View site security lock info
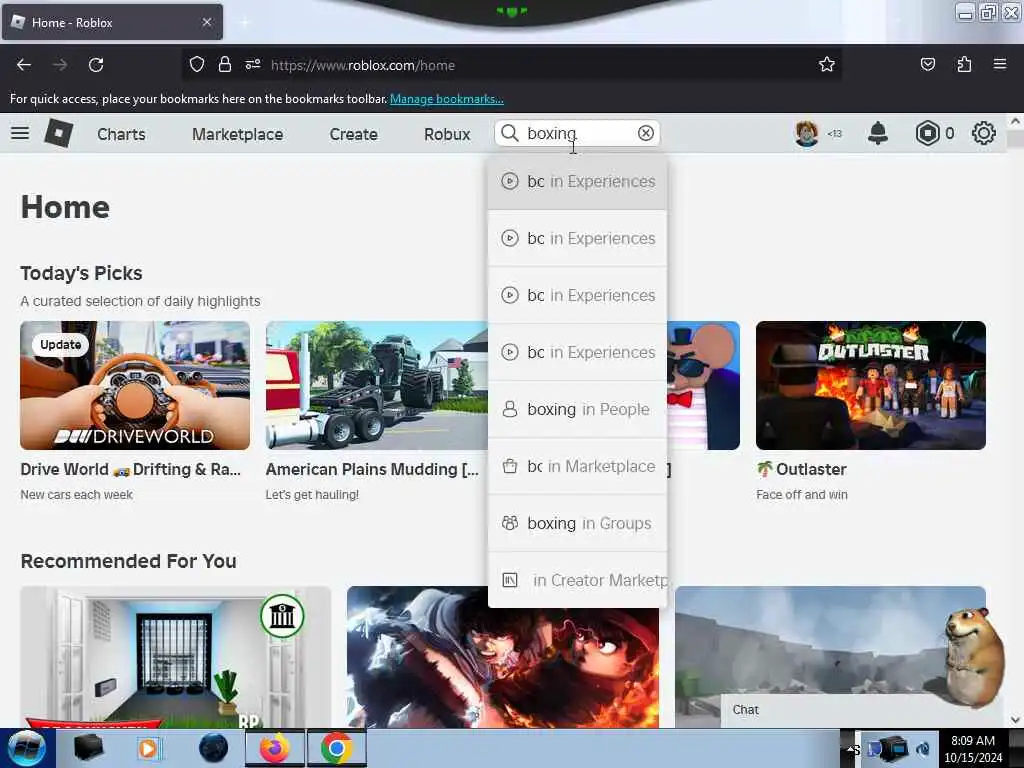1024x768 pixels. 225,64
